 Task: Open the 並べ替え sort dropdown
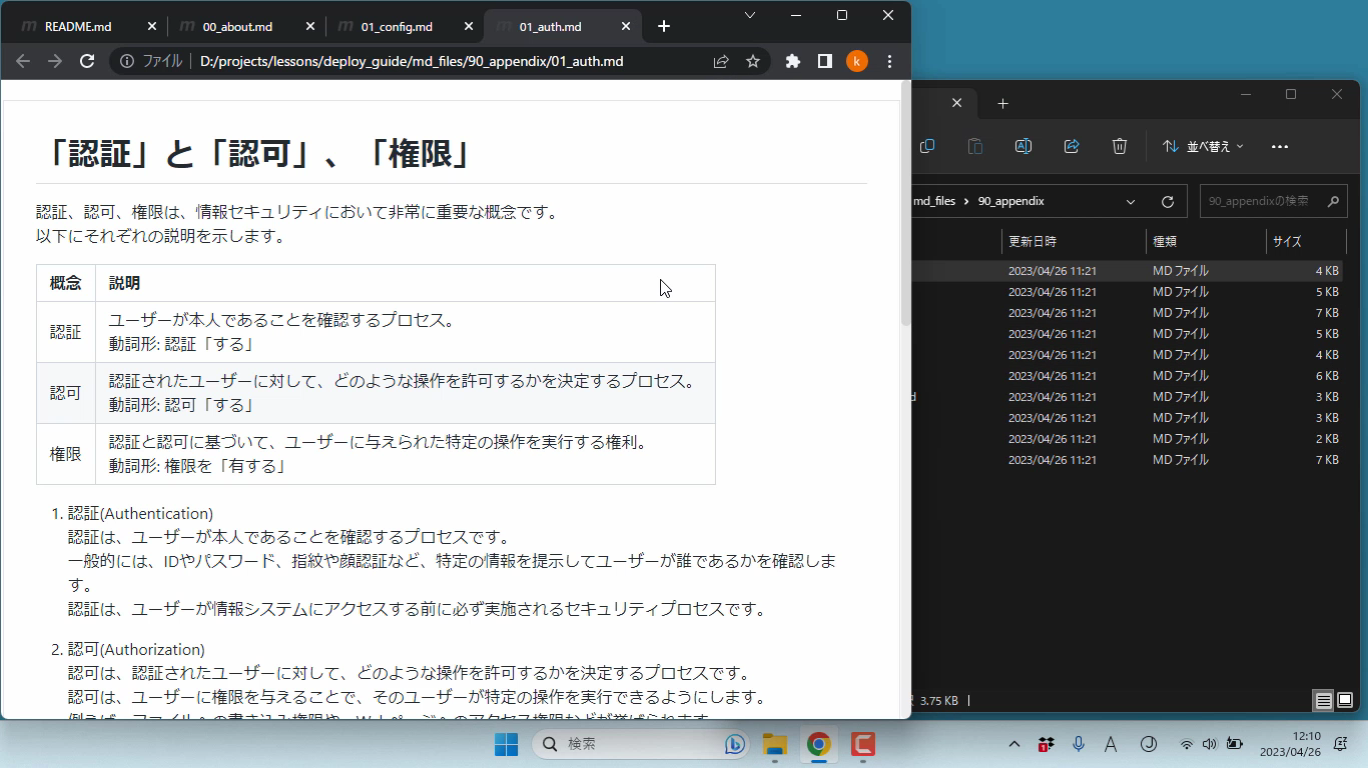(x=1203, y=146)
